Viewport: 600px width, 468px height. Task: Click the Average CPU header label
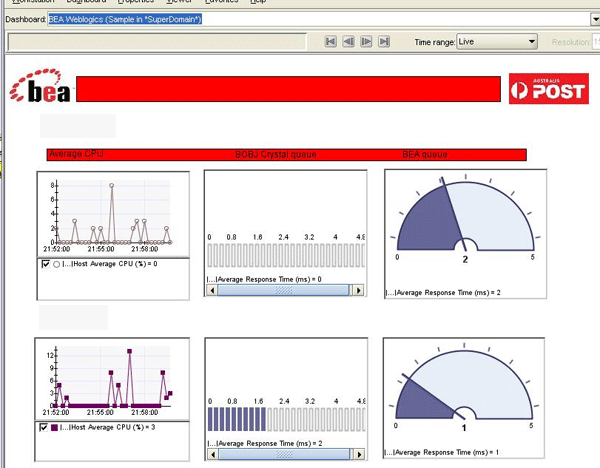(x=76, y=154)
